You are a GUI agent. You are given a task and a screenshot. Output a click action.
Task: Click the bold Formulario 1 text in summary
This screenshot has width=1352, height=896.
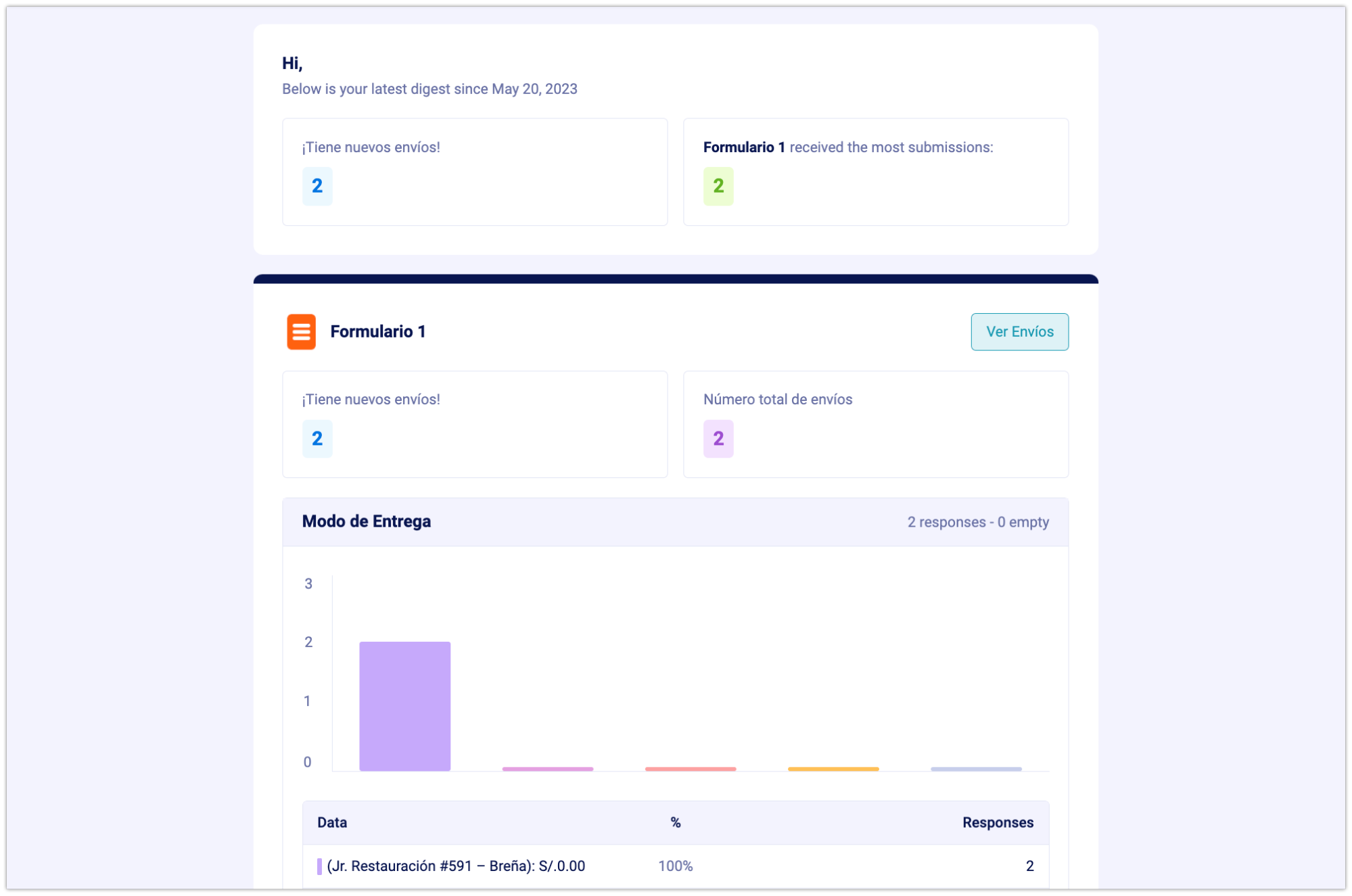[743, 147]
